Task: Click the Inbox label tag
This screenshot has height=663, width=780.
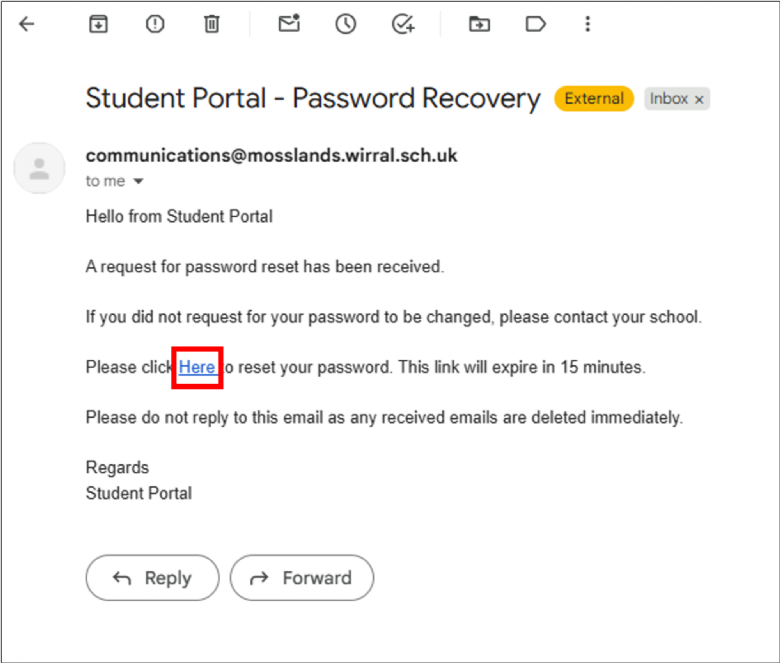Action: click(x=669, y=98)
